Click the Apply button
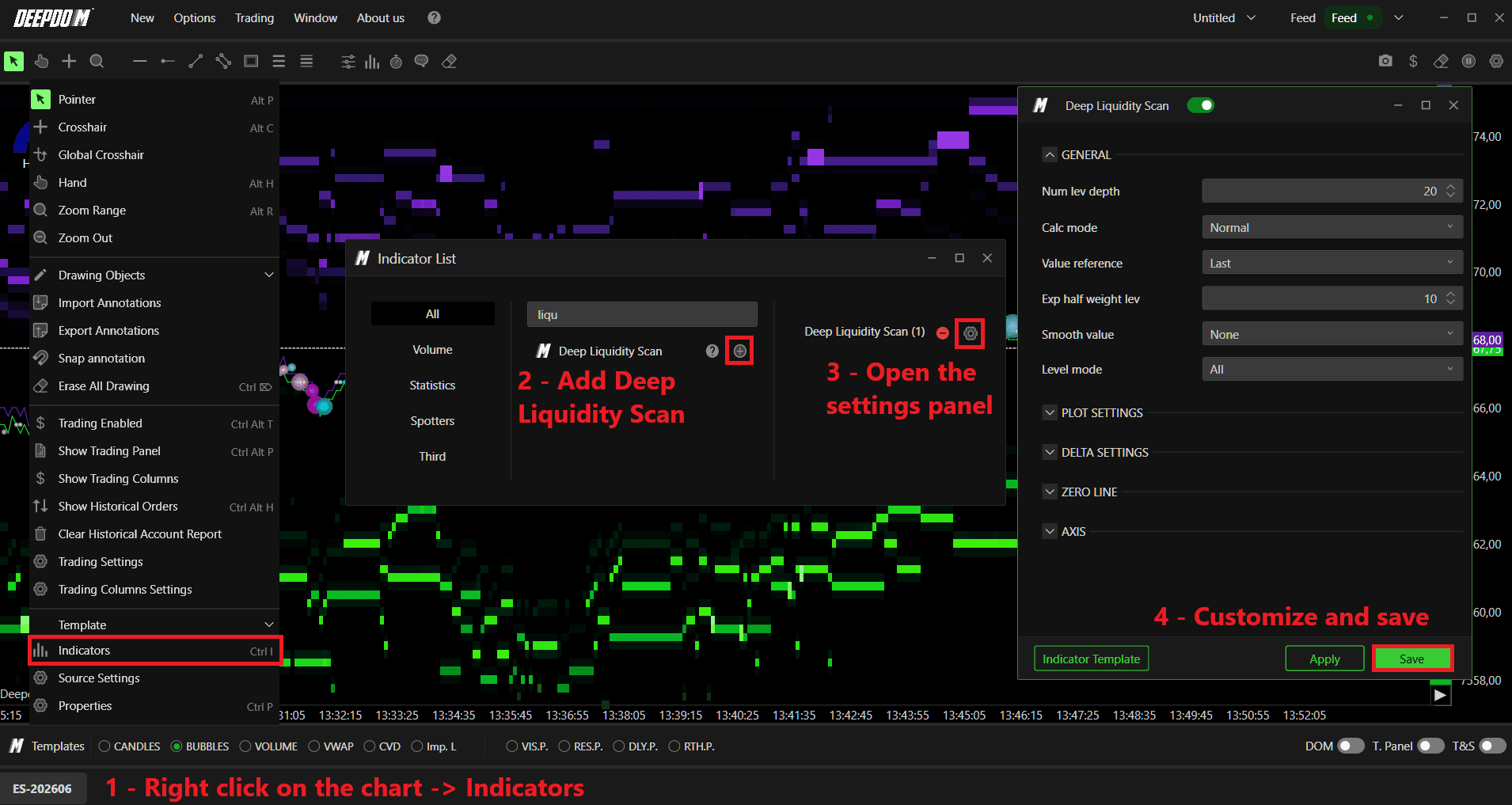This screenshot has width=1512, height=805. pyautogui.click(x=1324, y=659)
